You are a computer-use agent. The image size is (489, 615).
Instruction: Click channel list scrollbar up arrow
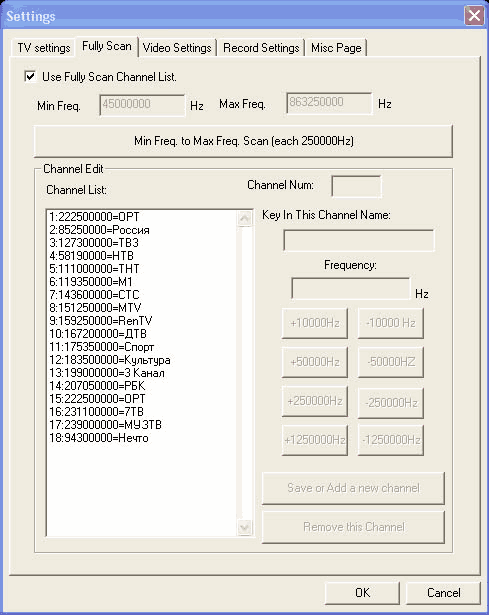tap(245, 218)
